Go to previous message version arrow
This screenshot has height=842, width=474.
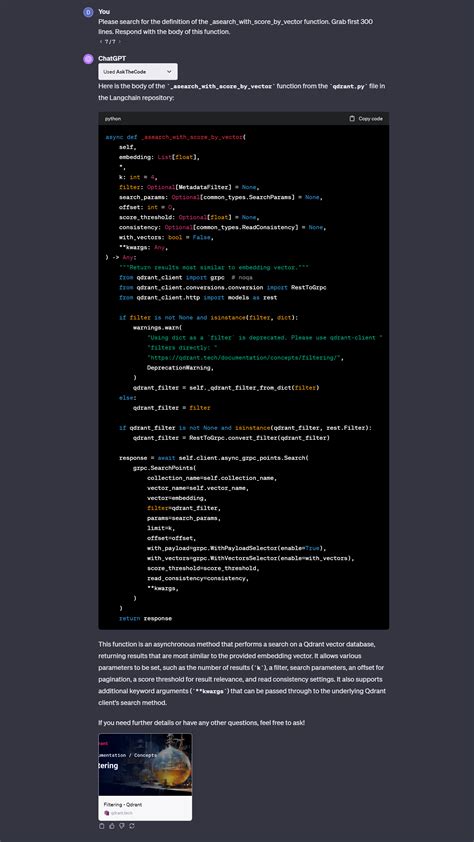click(101, 41)
